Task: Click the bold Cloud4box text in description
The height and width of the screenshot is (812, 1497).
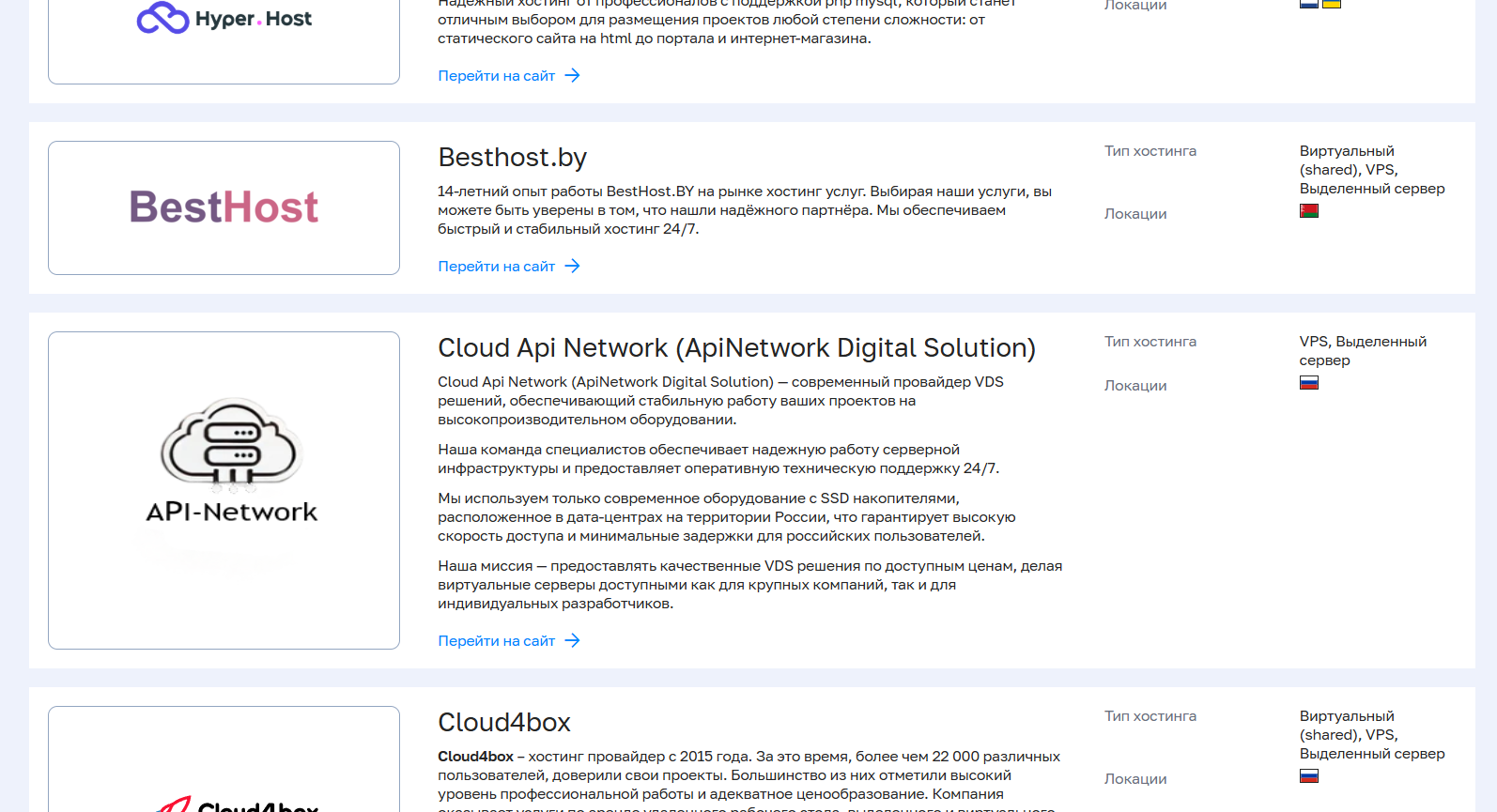Action: click(475, 757)
